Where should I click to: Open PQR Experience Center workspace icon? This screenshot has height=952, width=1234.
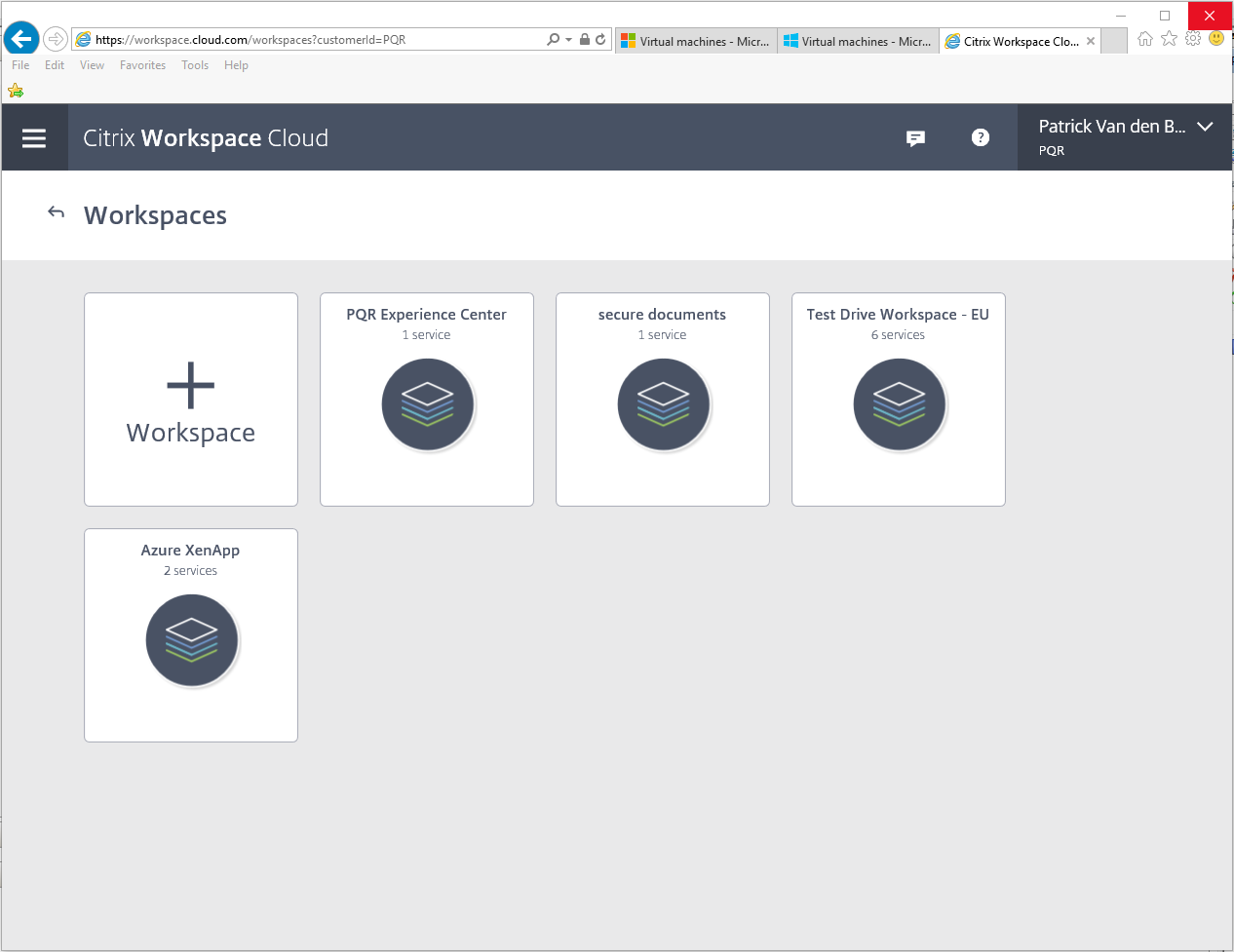428,404
